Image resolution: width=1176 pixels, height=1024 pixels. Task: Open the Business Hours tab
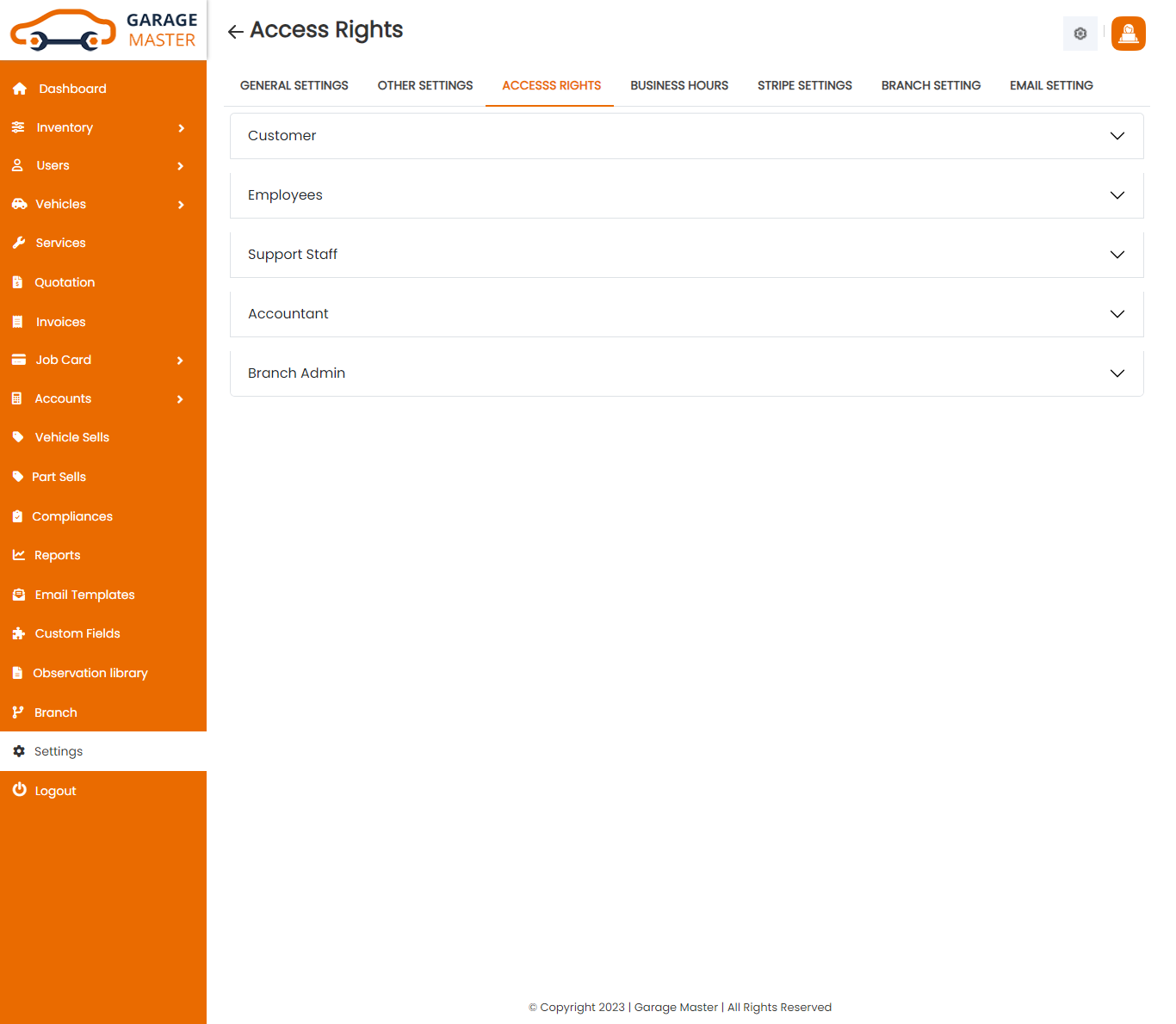pos(679,85)
